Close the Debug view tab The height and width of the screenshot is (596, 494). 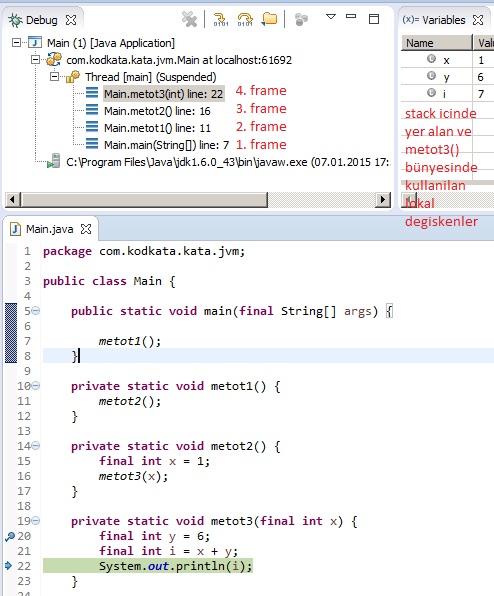click(x=71, y=20)
